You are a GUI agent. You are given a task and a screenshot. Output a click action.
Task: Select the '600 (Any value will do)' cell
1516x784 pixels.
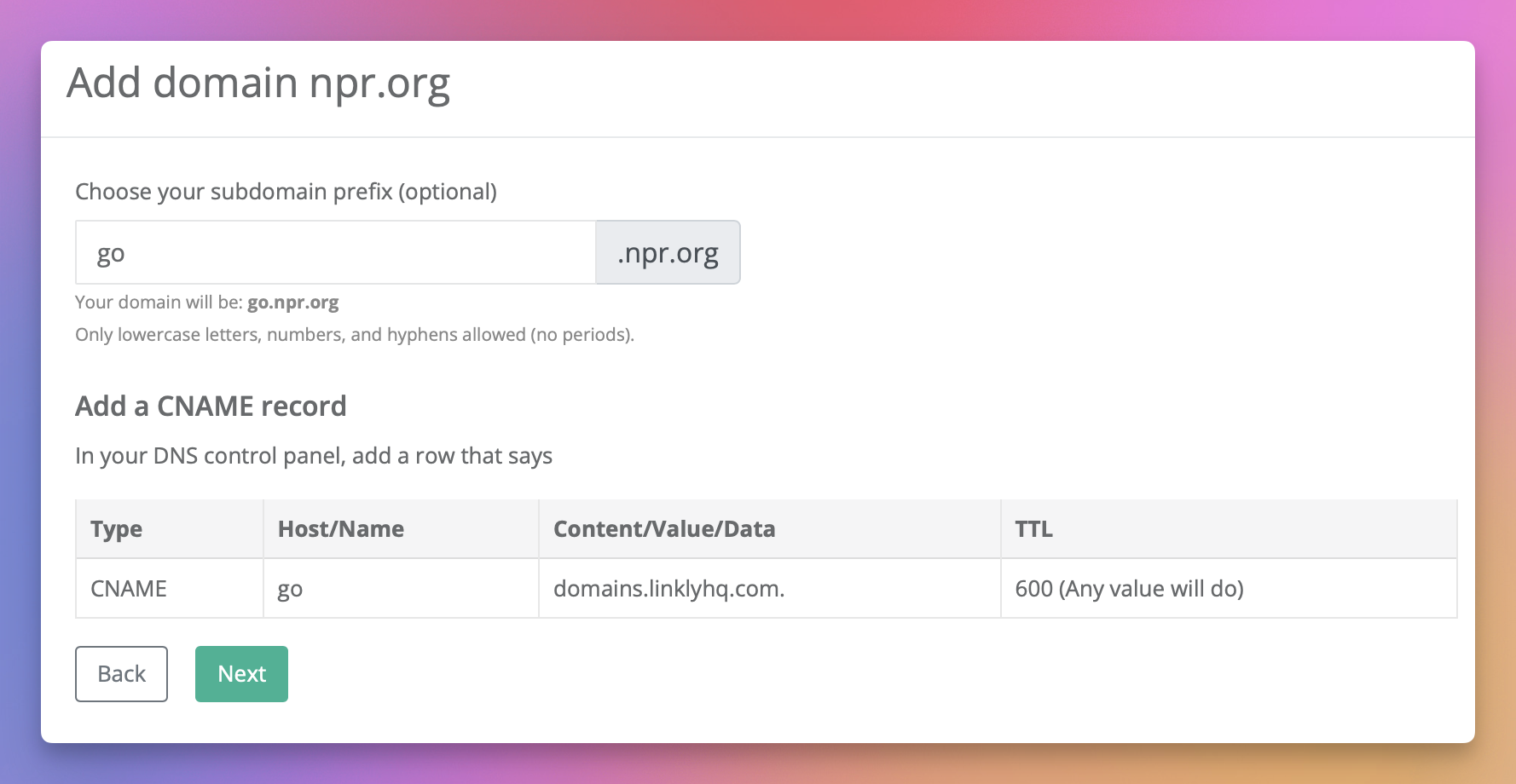(x=1129, y=589)
